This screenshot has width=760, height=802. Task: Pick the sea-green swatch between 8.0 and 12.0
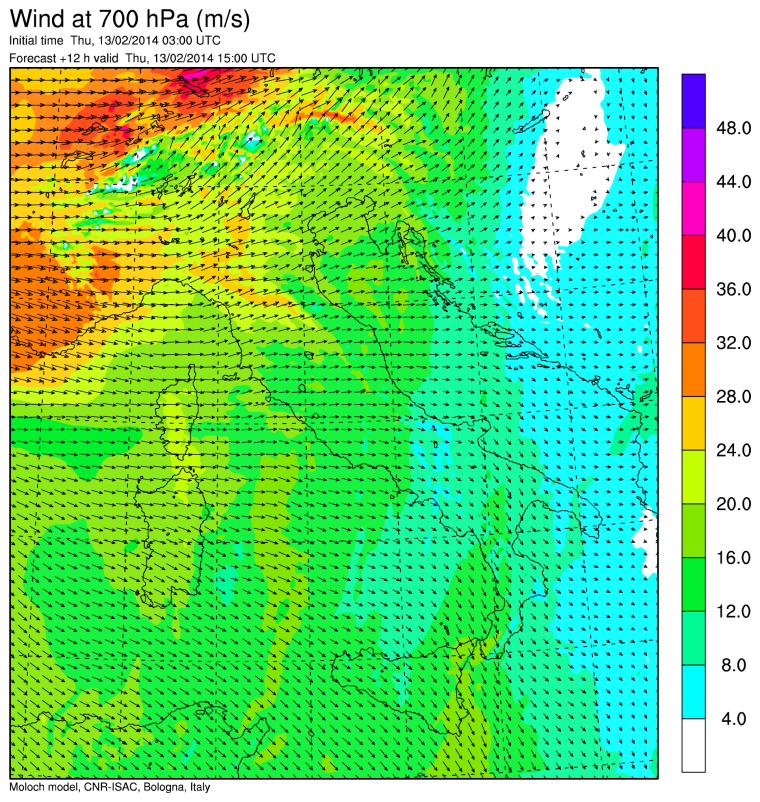694,638
